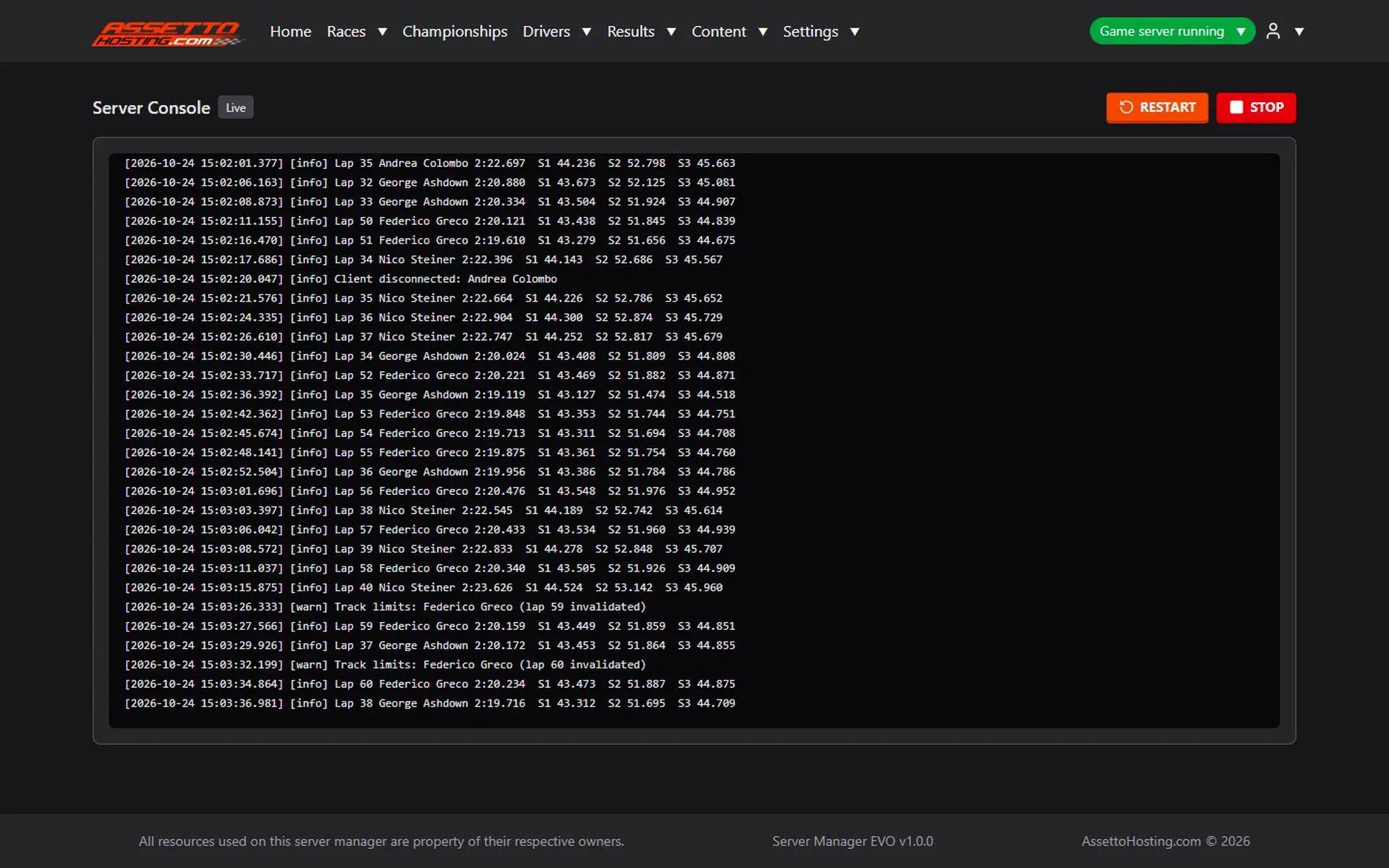Click the AssettoHosting.com © 2026 footer link

click(x=1165, y=841)
